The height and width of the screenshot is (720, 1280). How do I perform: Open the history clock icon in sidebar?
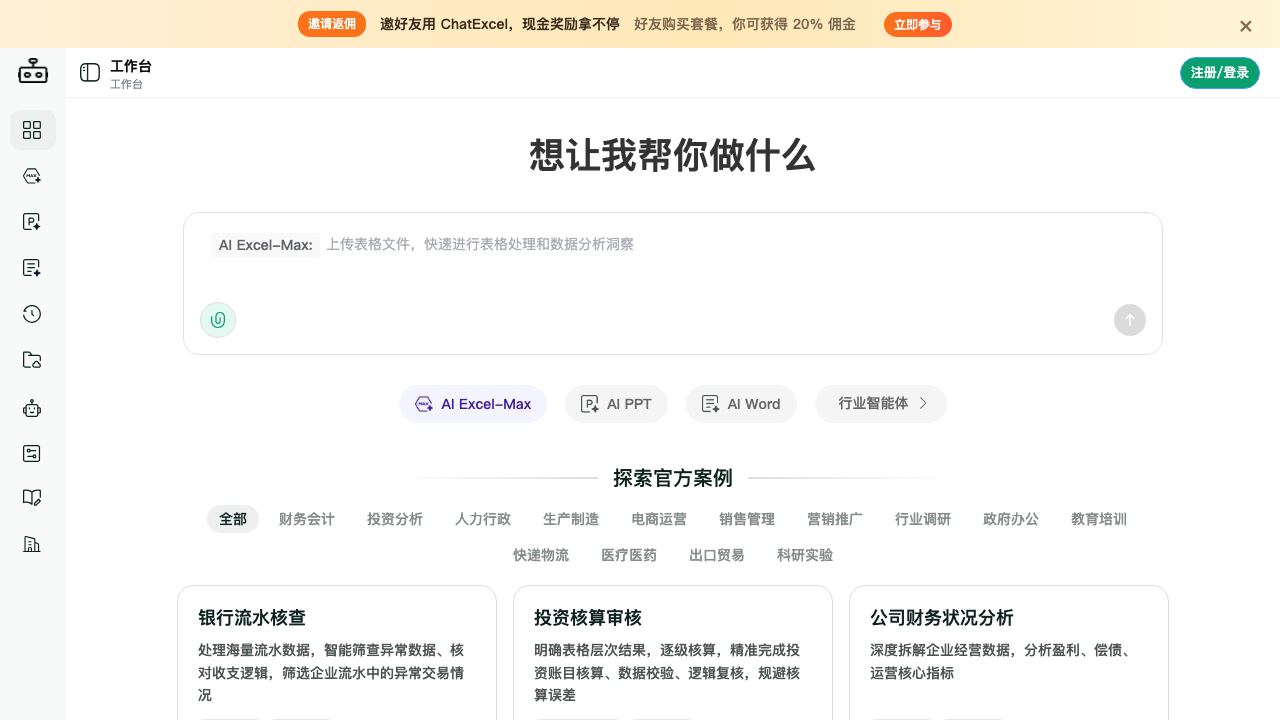click(x=32, y=314)
